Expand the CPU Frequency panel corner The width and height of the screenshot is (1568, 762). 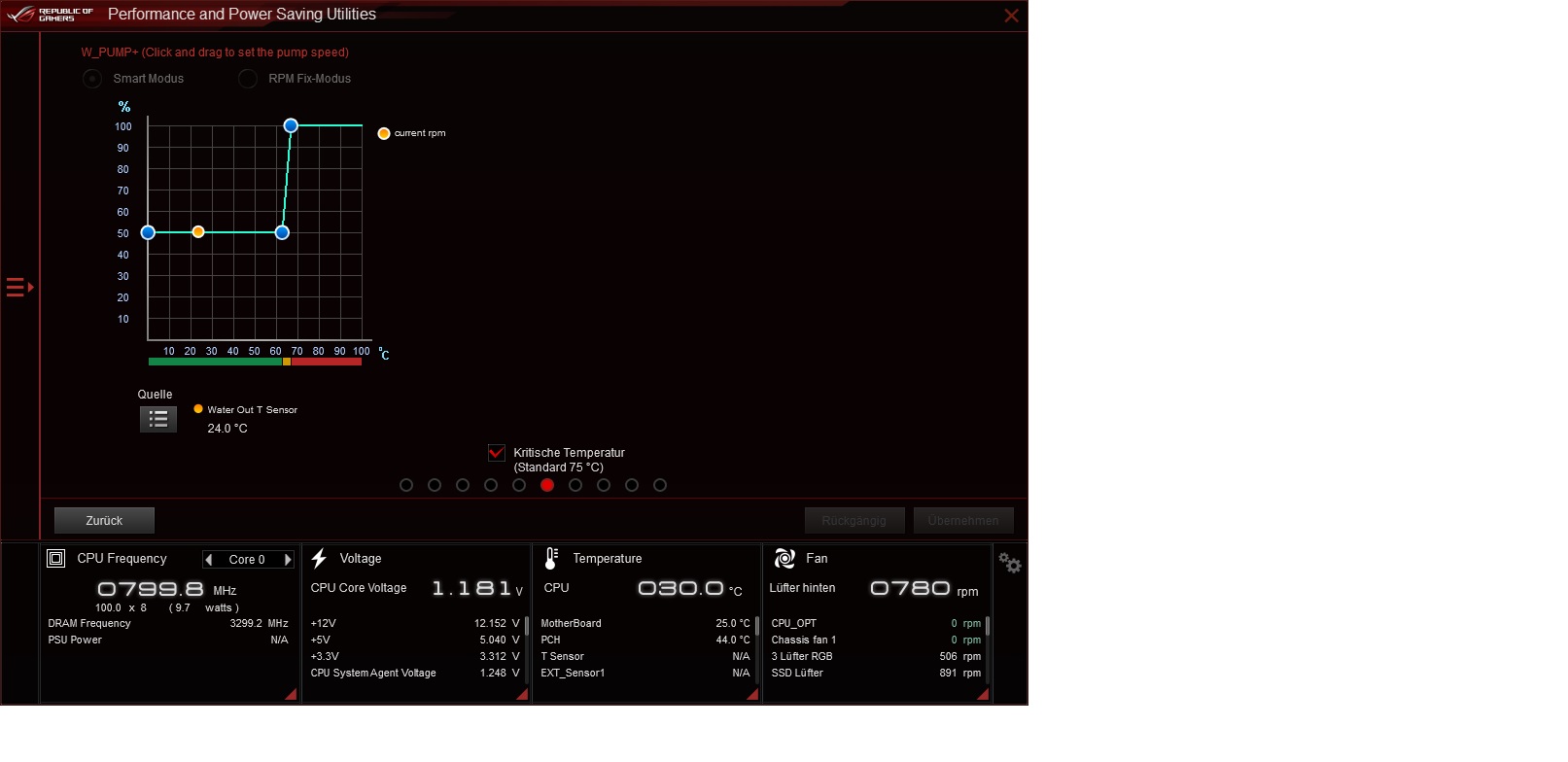coord(291,694)
